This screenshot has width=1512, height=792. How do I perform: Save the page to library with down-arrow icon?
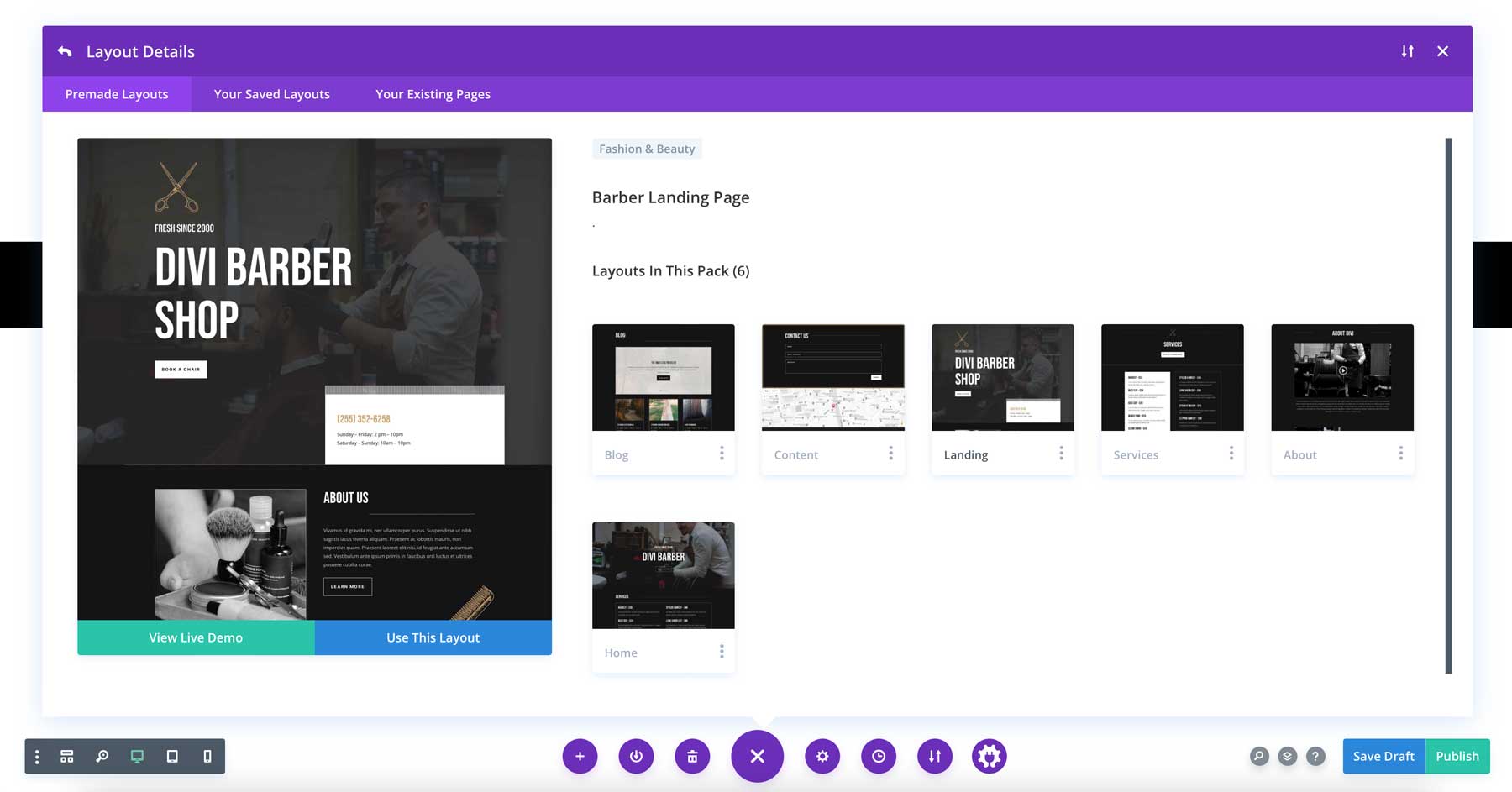point(636,756)
